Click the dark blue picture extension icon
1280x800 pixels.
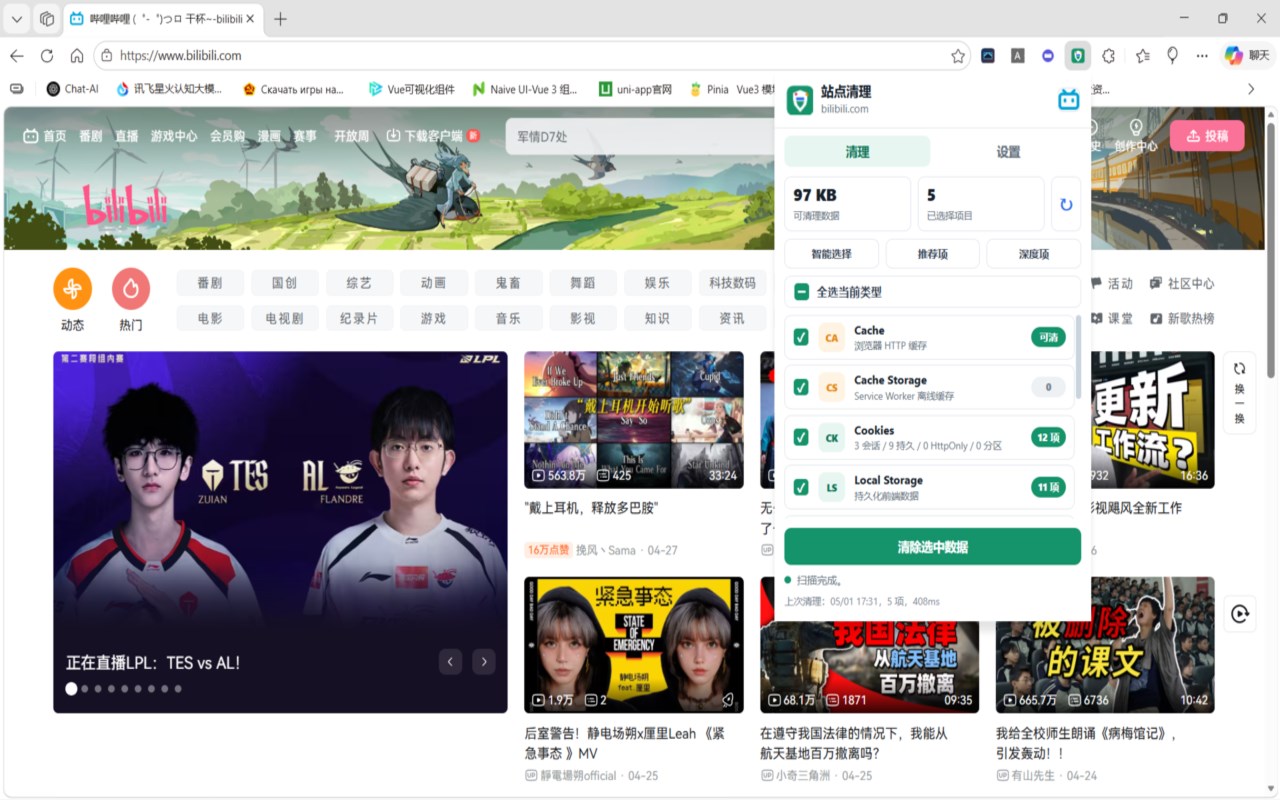click(x=988, y=56)
